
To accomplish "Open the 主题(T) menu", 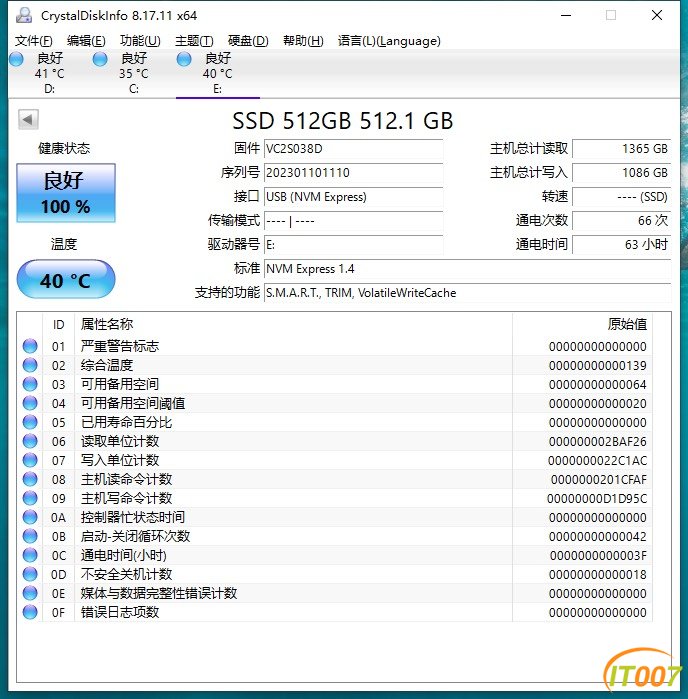I will point(194,41).
